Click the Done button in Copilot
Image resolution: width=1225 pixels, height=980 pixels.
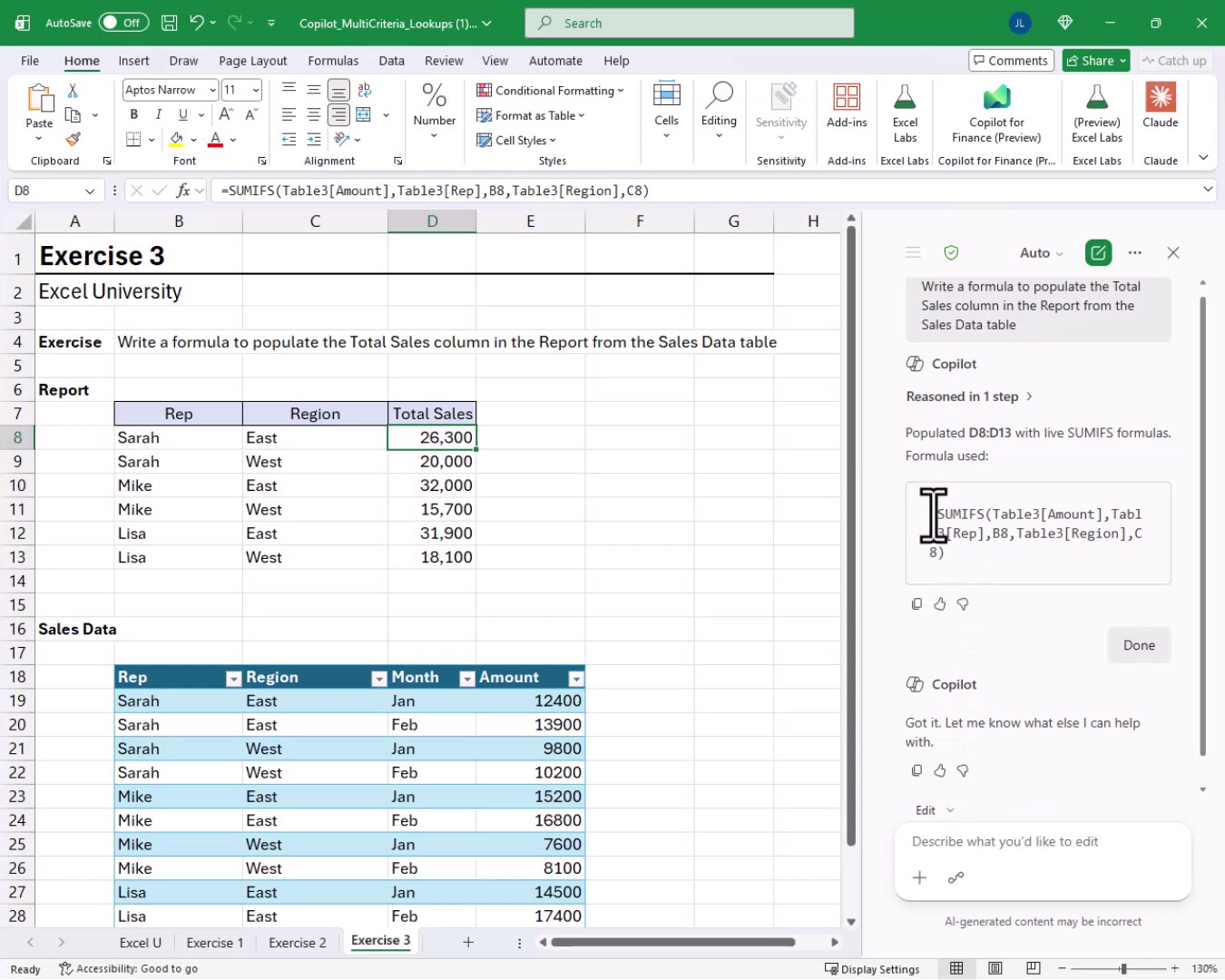pos(1139,645)
